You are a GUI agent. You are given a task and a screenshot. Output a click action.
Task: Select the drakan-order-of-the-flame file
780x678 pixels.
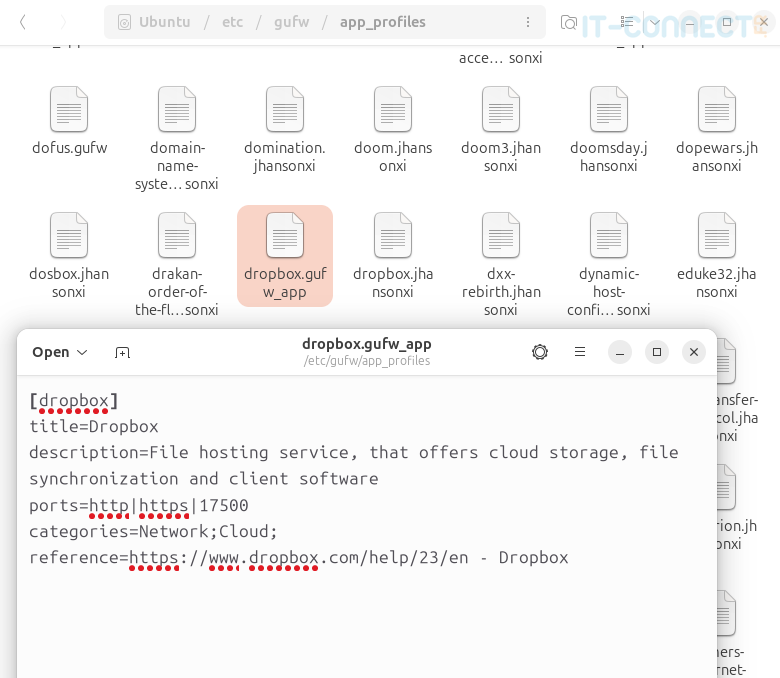(177, 265)
